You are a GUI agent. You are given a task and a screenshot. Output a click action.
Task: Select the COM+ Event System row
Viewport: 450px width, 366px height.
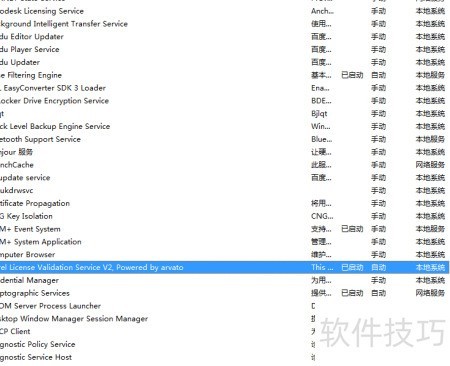tap(225, 229)
